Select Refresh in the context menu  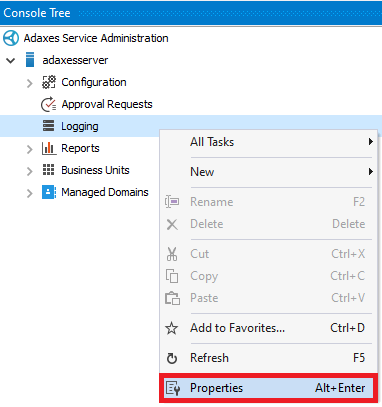(269, 358)
